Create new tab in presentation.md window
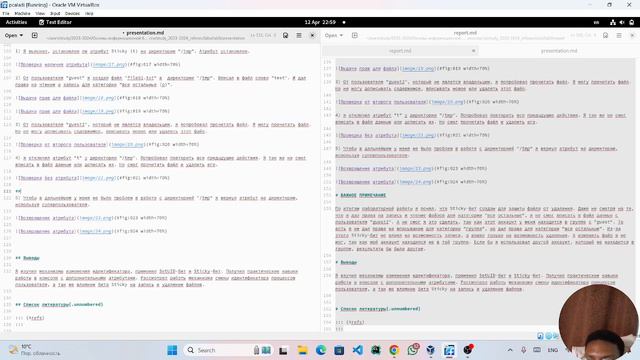This screenshot has height=360, width=640. click(x=35, y=36)
